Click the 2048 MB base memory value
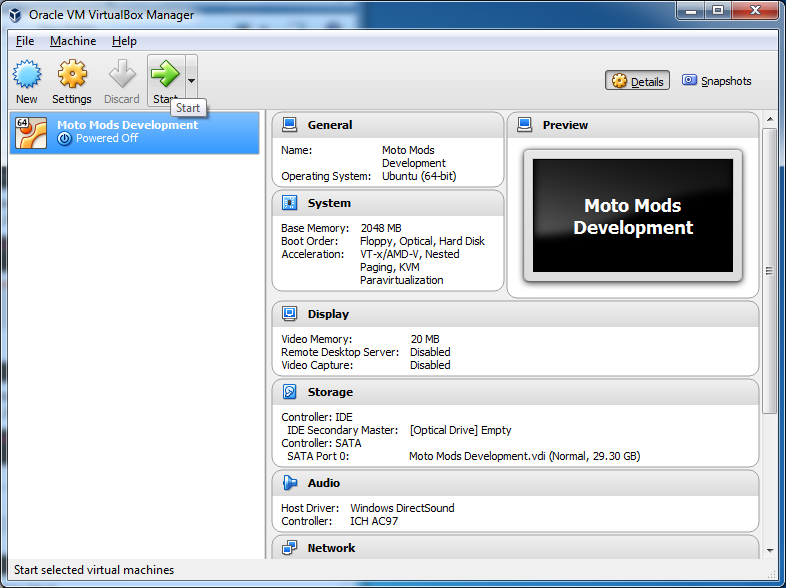This screenshot has width=786, height=588. click(x=381, y=228)
